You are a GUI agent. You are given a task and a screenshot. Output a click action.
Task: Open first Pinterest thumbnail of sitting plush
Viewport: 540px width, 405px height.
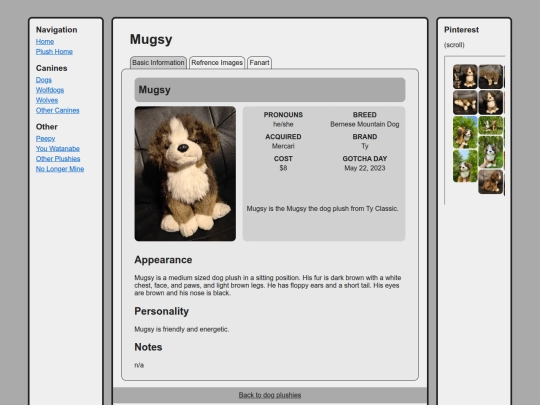click(465, 76)
